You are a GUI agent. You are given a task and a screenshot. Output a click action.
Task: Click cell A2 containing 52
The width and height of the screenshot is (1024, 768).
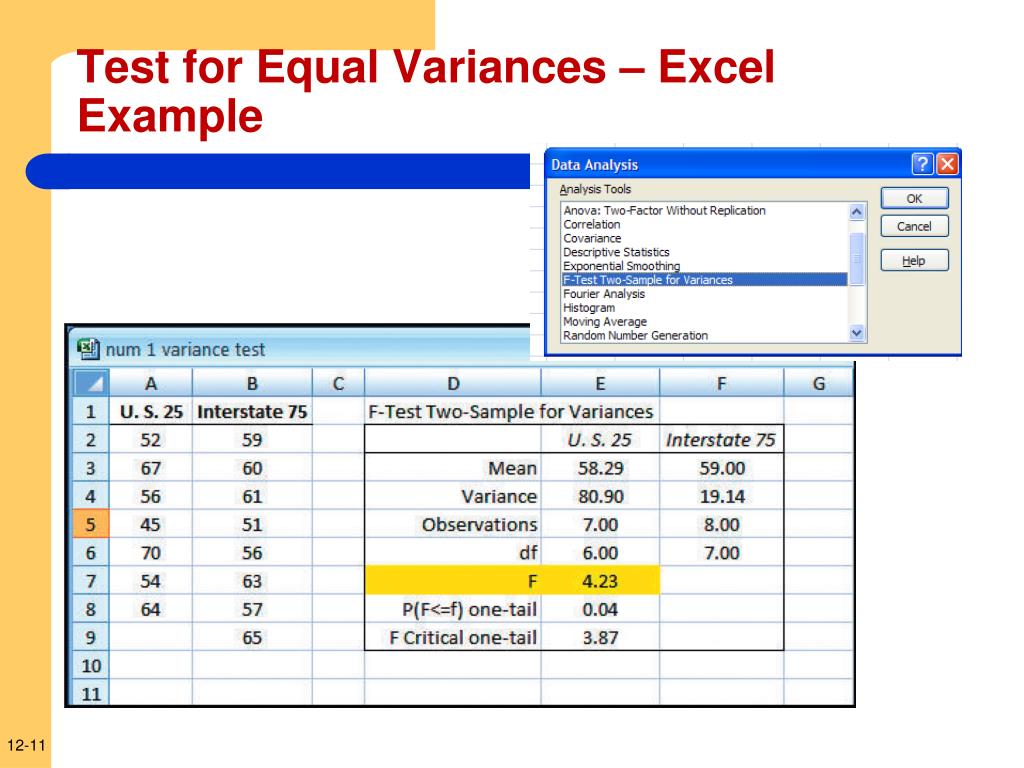pos(151,440)
